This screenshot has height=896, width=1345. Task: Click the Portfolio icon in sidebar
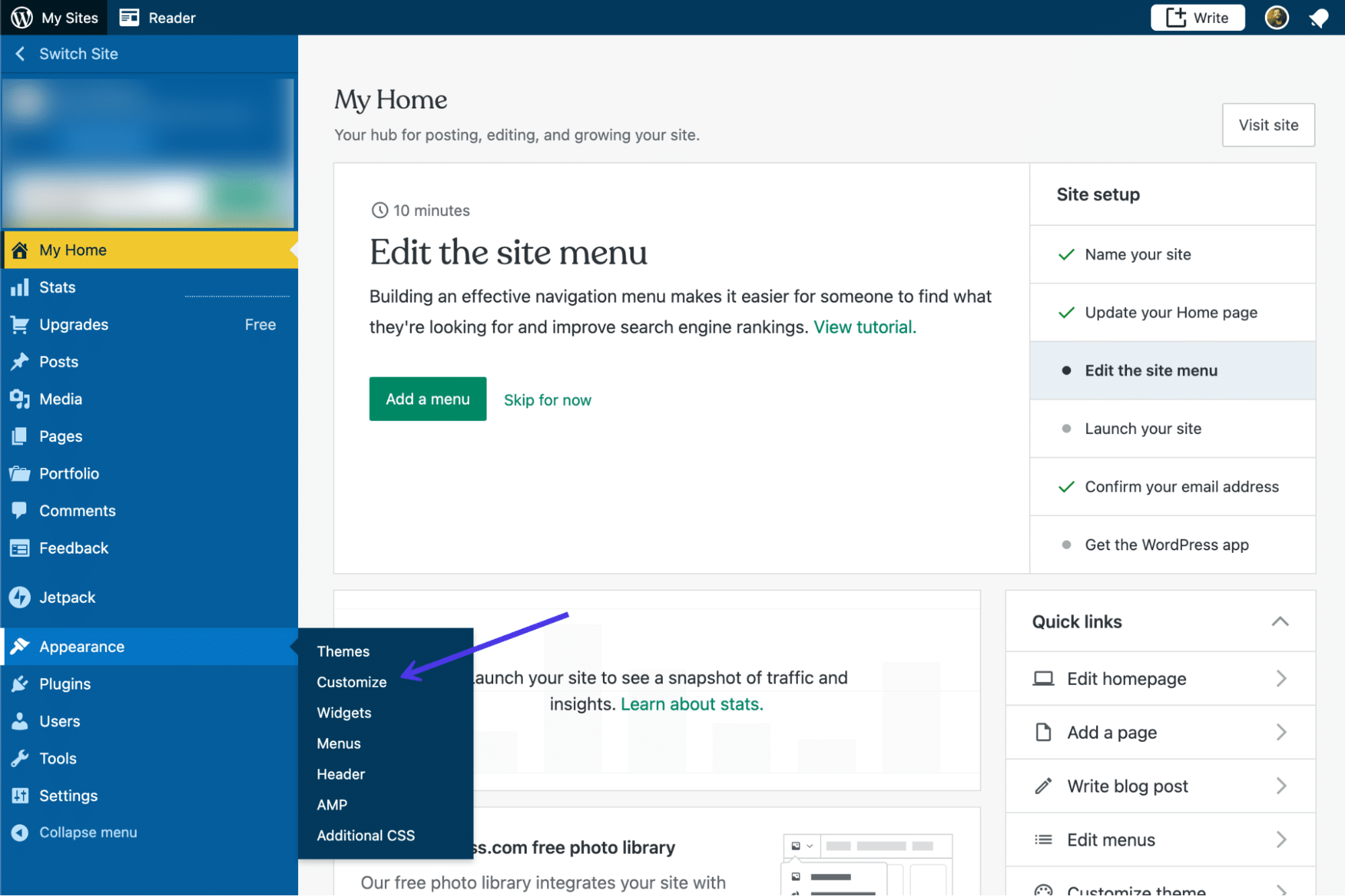tap(19, 472)
